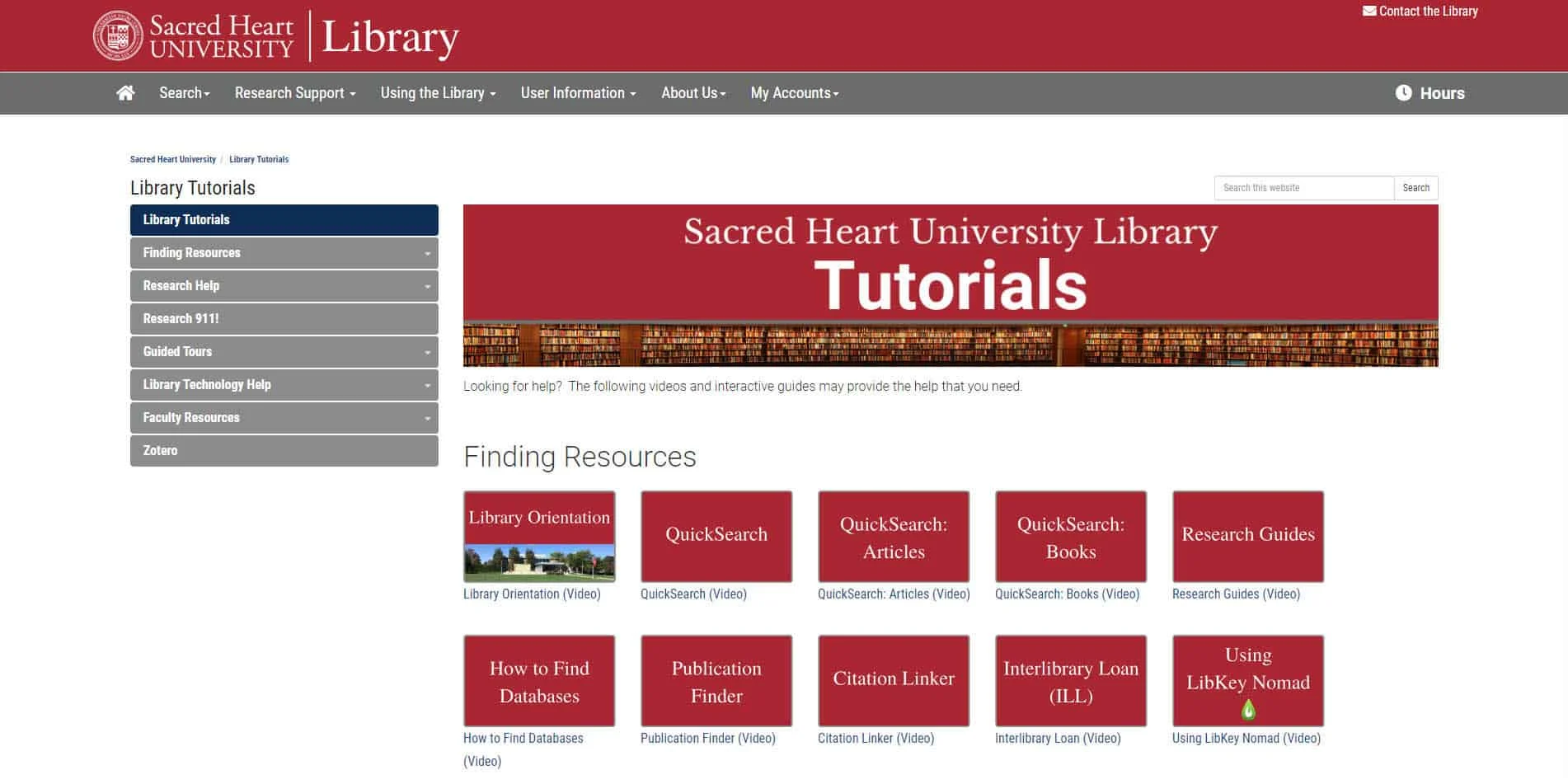Open the Research Support dropdown menu

(293, 92)
